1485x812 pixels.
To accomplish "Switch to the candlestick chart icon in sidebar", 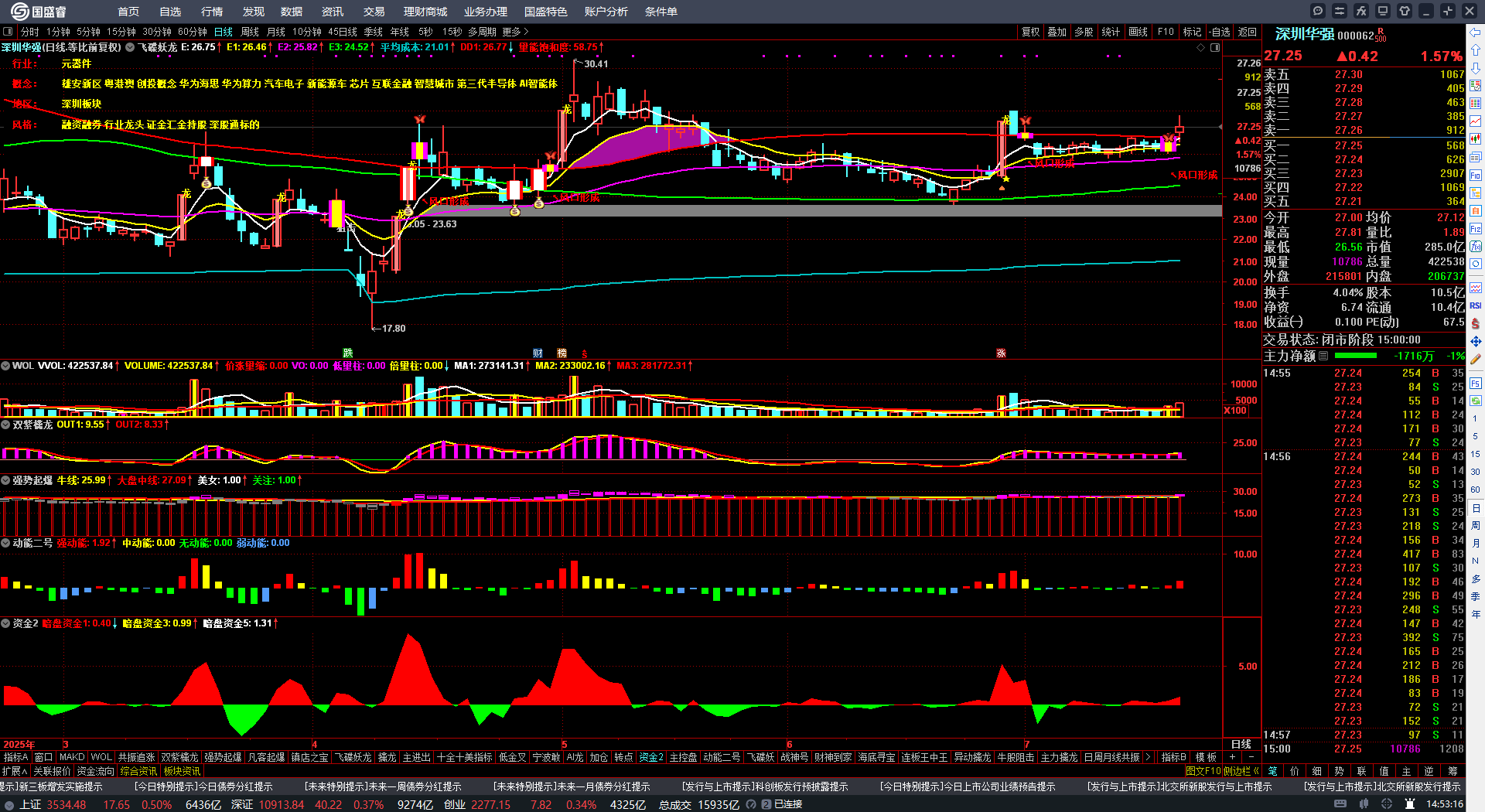I will point(1476,139).
